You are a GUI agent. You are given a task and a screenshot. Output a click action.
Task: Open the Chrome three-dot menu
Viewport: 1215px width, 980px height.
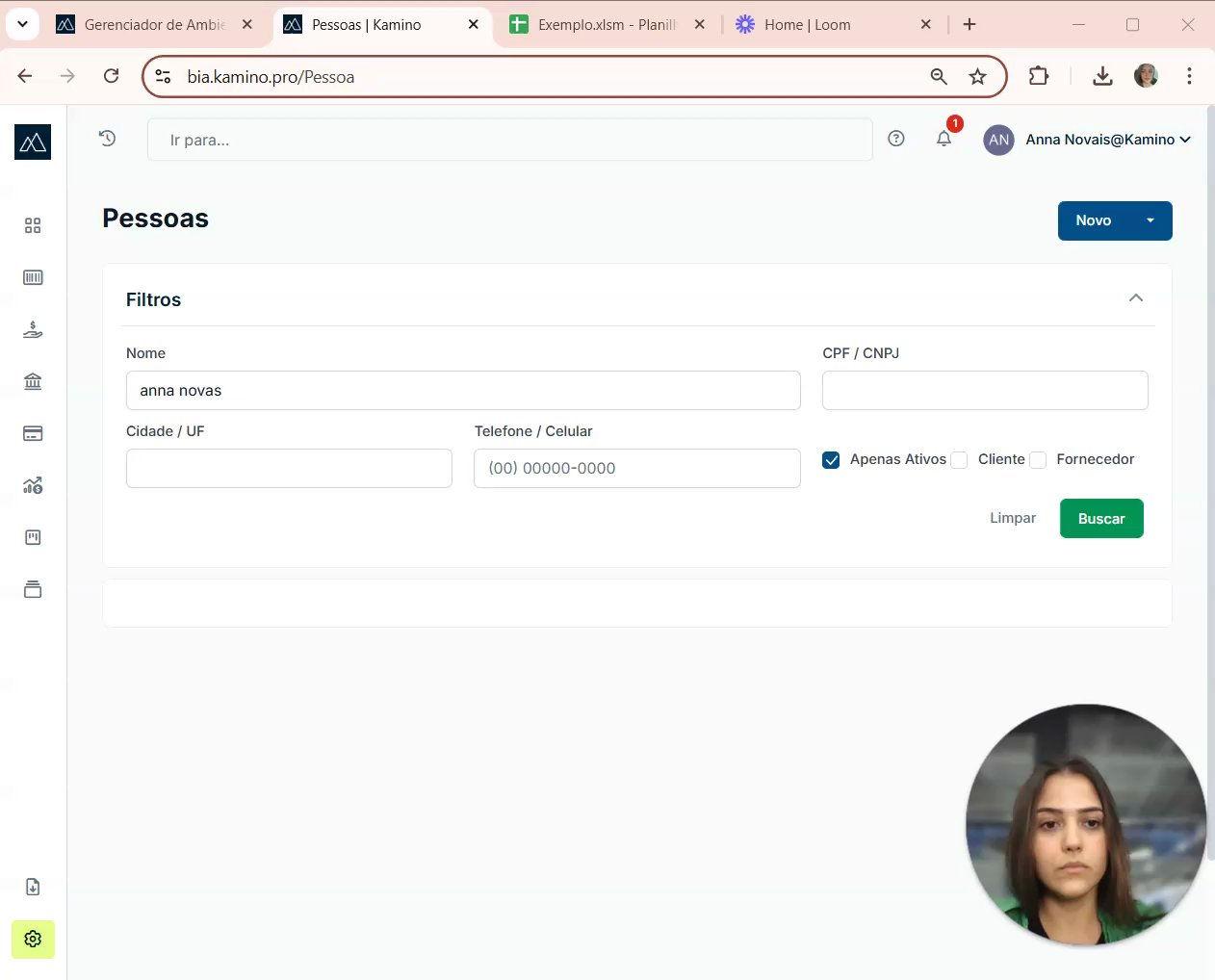[1190, 76]
